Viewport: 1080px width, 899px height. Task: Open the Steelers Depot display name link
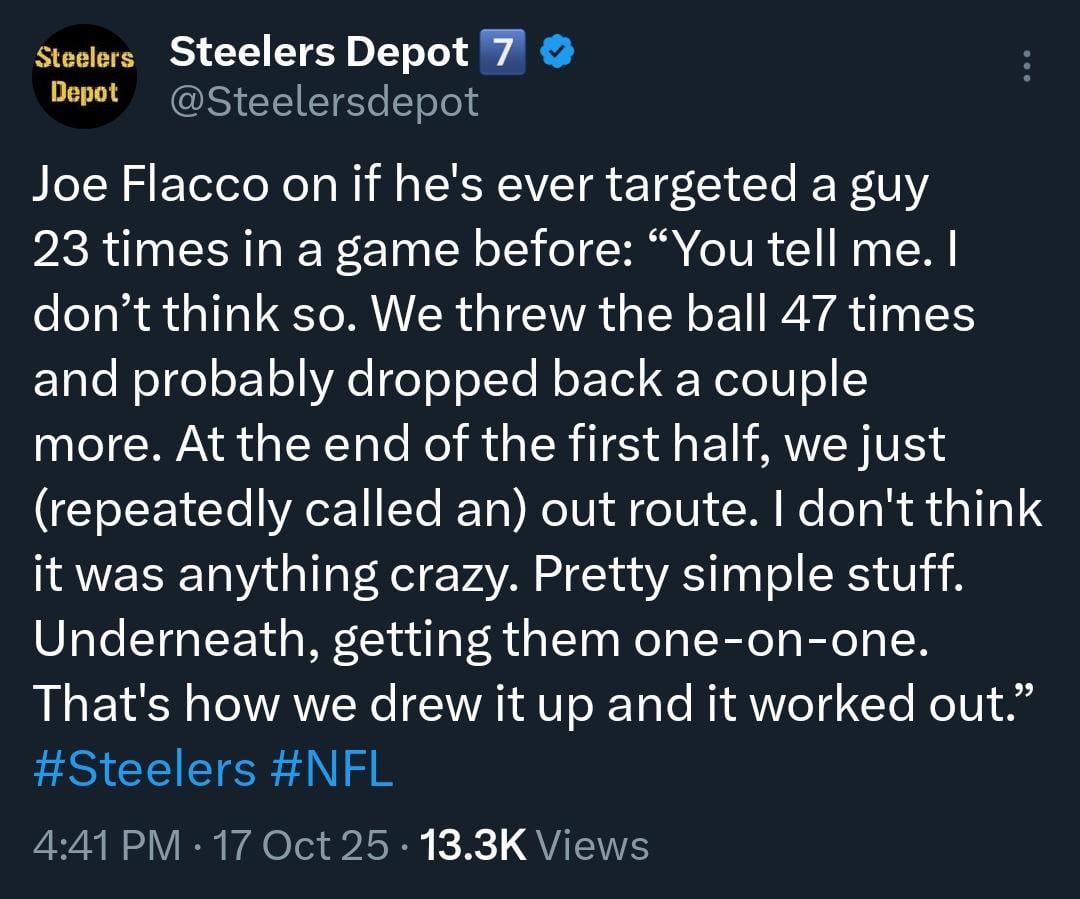(318, 51)
